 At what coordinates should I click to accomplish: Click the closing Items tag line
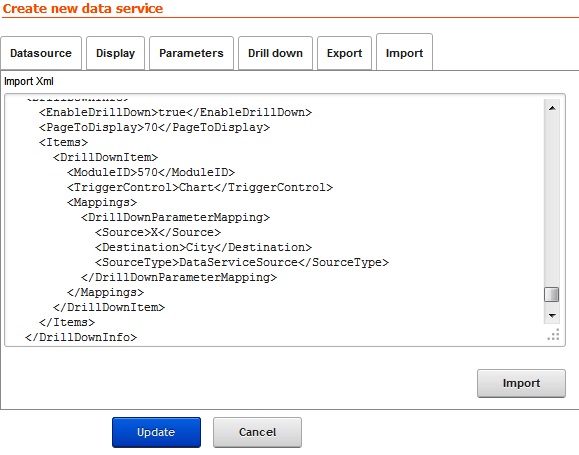67,322
